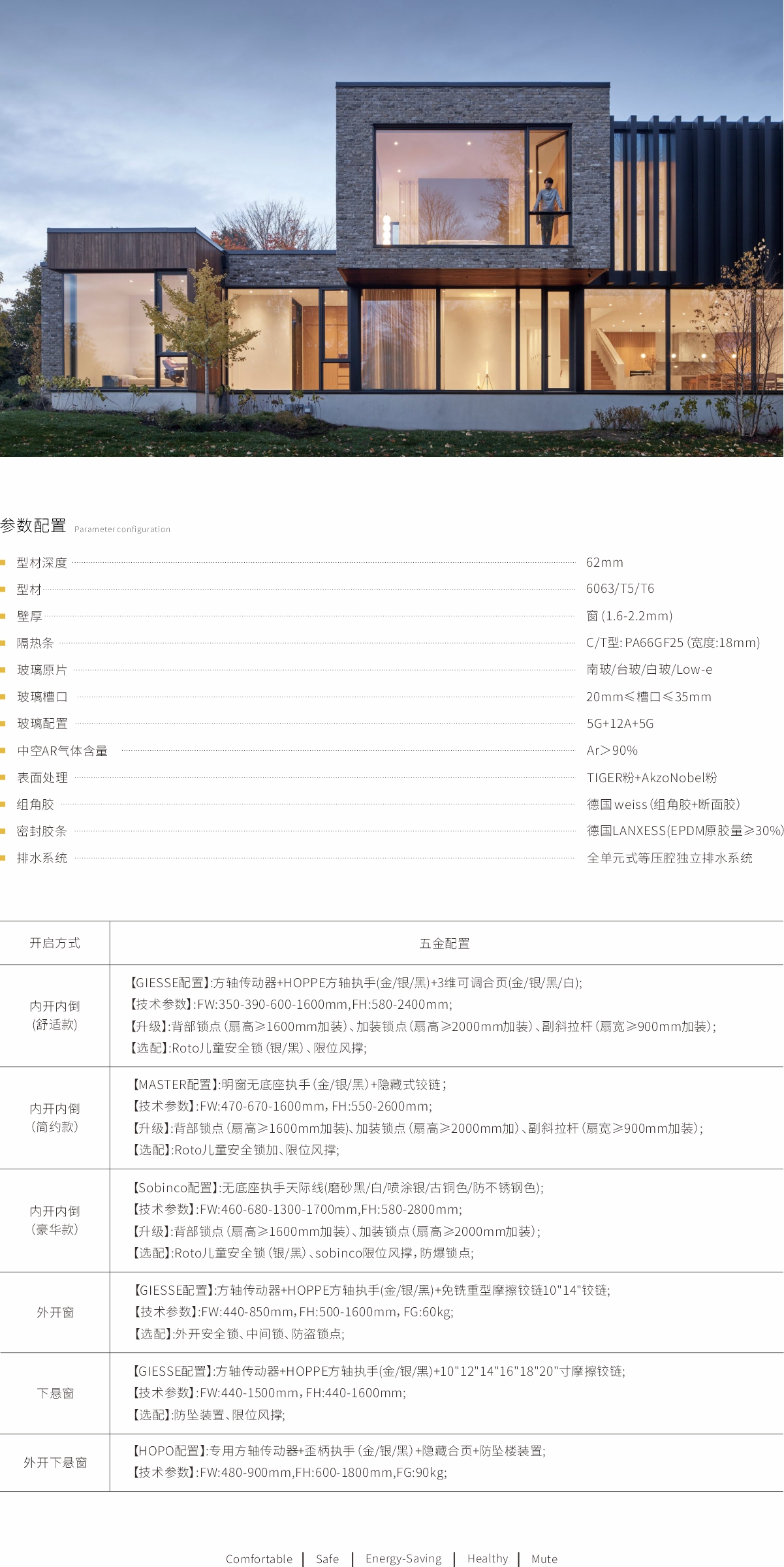Select the "内开内倒 (舒适款)" row label
Screen dimensions: 784x1567
point(55,1015)
